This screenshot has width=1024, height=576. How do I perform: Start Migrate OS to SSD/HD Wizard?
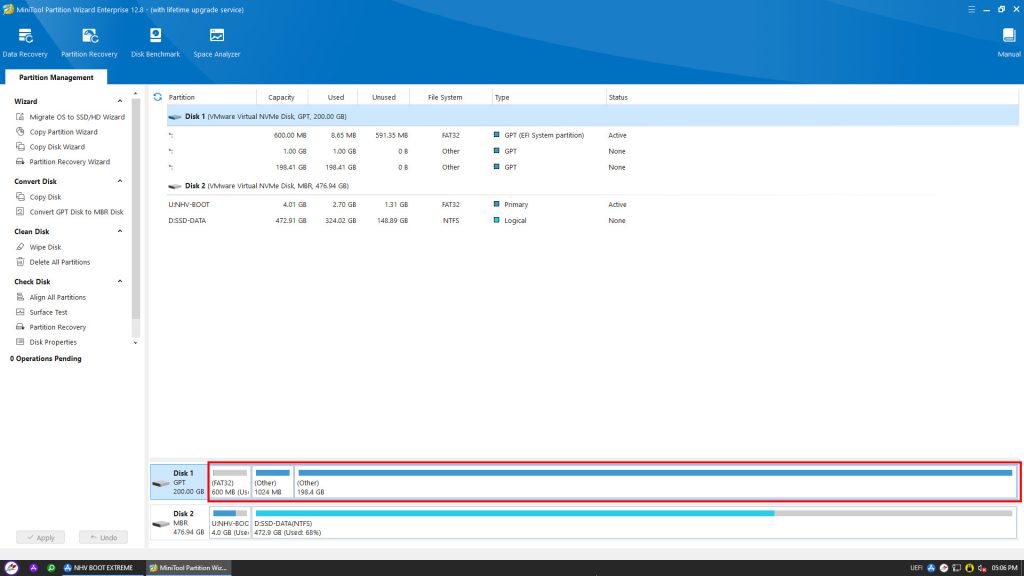tap(70, 117)
